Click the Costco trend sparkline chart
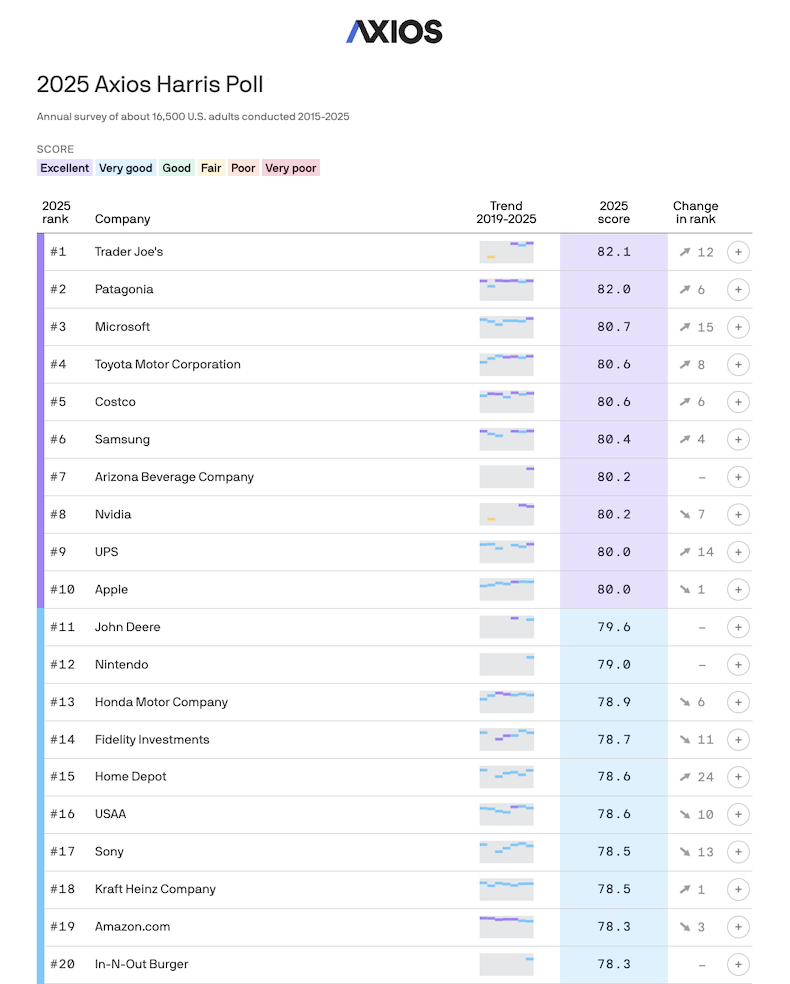Viewport: 790px width, 984px height. click(506, 402)
